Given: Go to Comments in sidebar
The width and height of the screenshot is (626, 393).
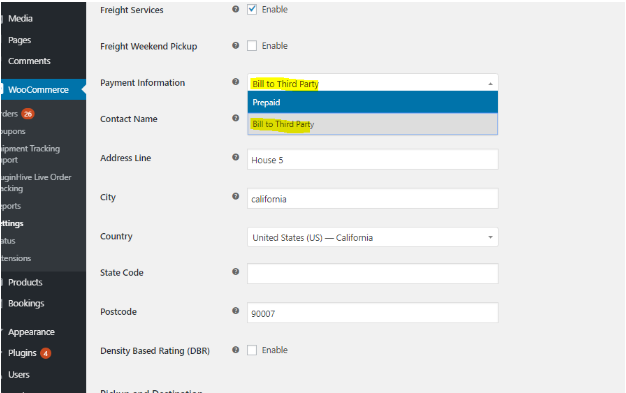Looking at the screenshot, I should [x=29, y=61].
